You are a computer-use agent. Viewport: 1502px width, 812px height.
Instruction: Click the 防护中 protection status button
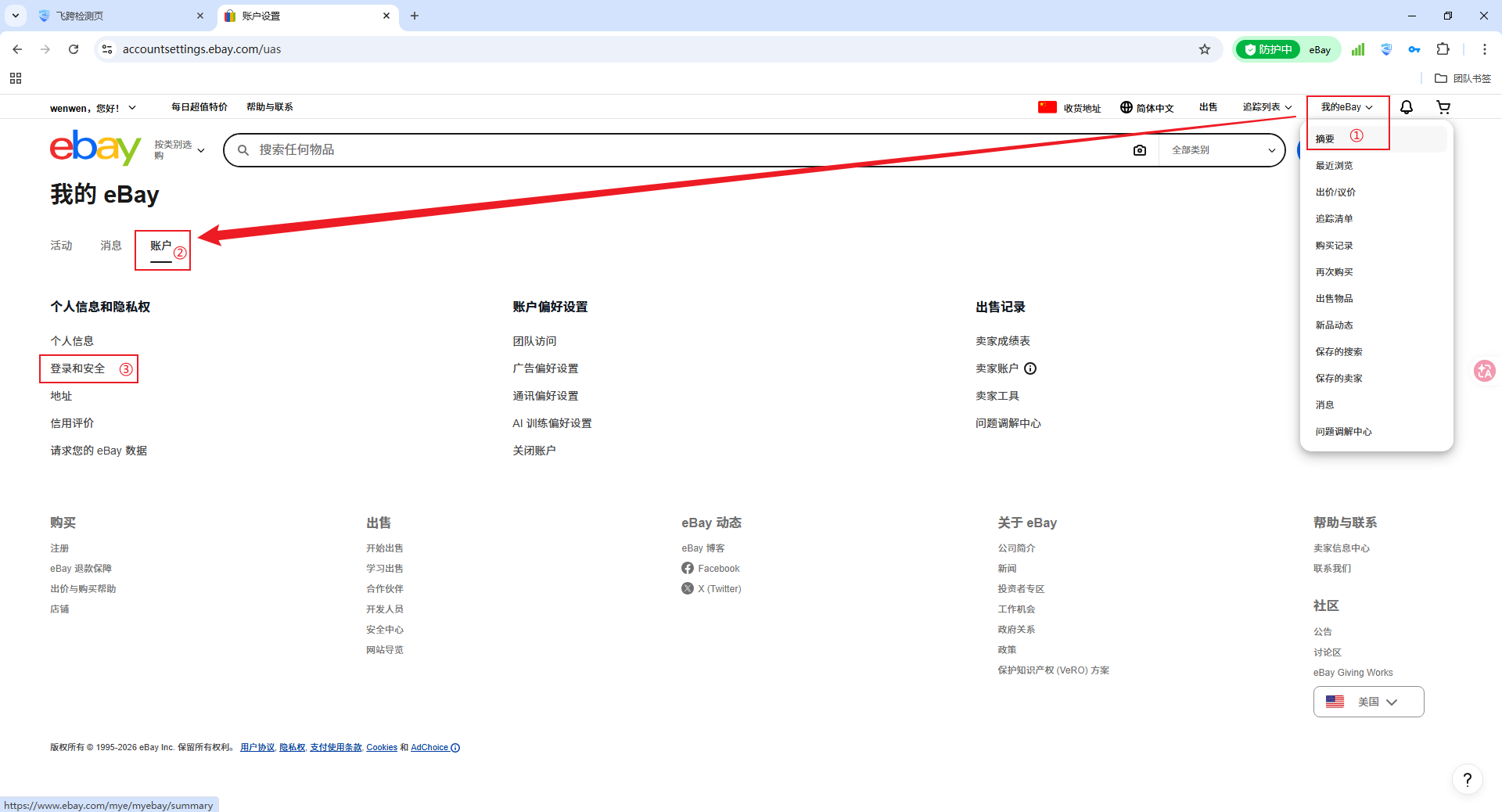click(x=1268, y=49)
